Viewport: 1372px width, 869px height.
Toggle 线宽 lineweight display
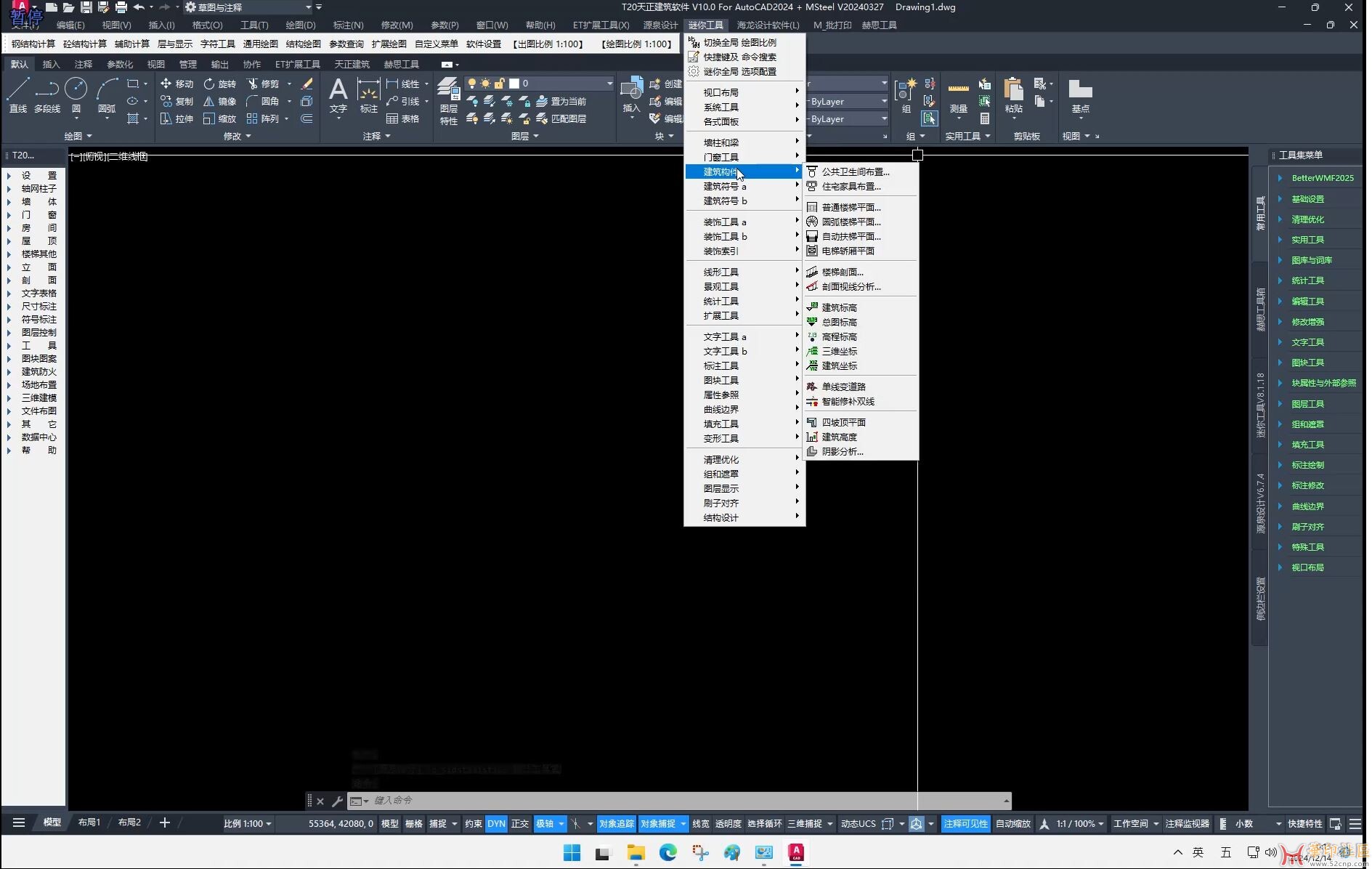701,823
